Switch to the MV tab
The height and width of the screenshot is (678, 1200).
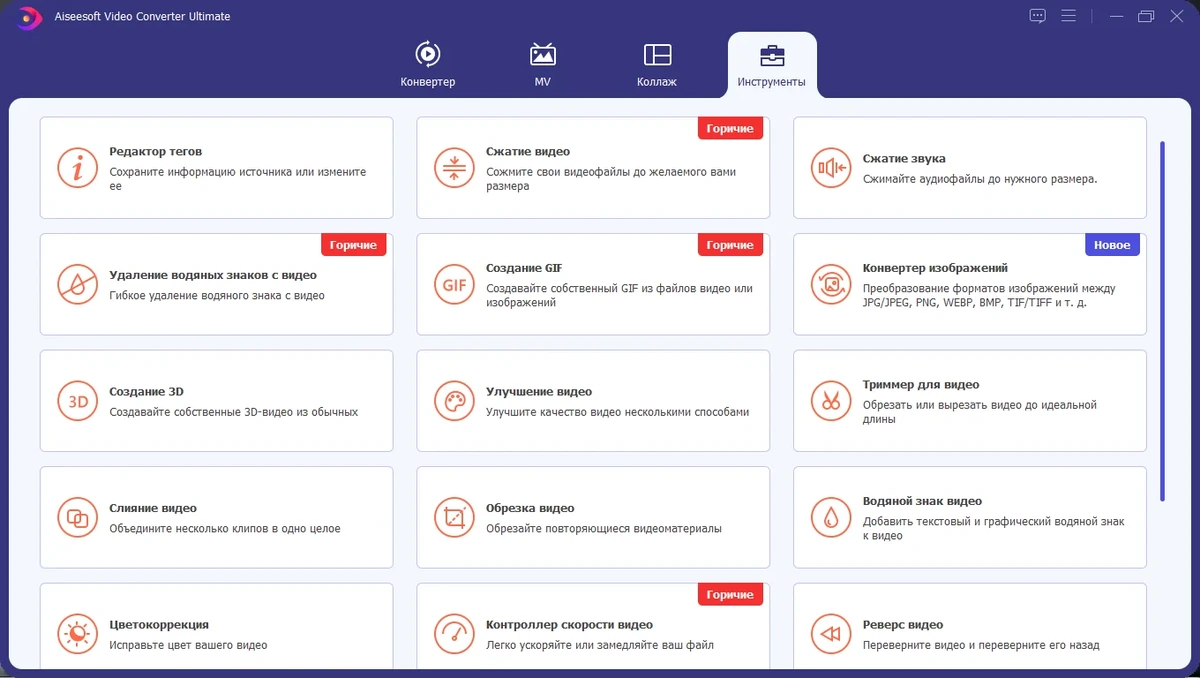point(543,65)
